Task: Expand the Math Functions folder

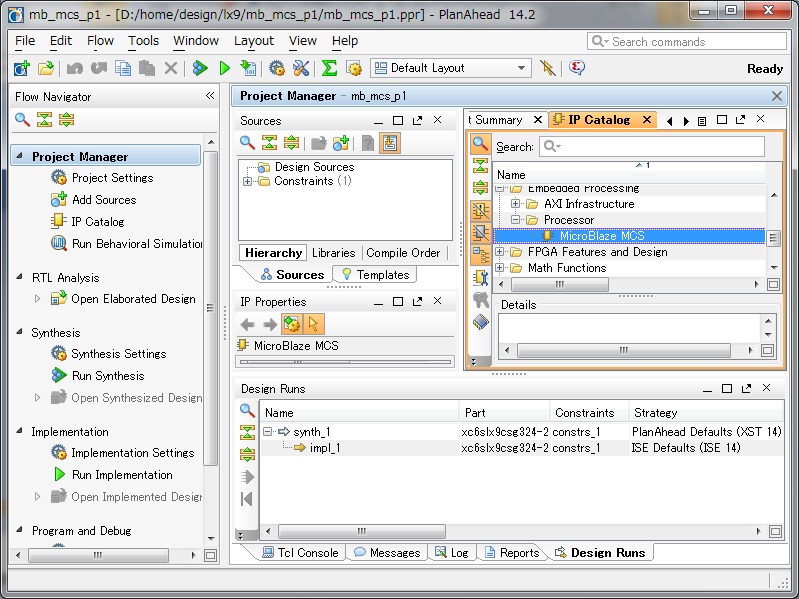Action: 499,267
